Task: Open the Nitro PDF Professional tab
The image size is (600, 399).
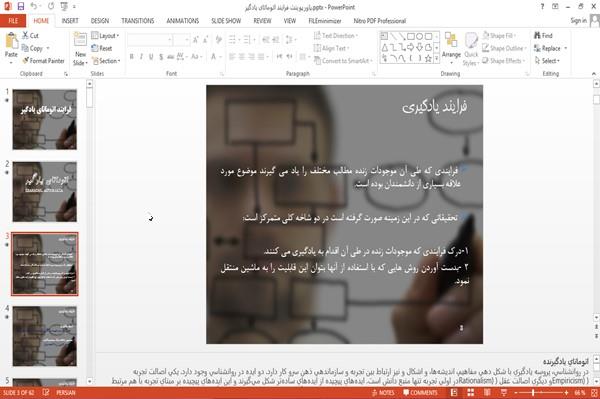Action: pyautogui.click(x=380, y=21)
